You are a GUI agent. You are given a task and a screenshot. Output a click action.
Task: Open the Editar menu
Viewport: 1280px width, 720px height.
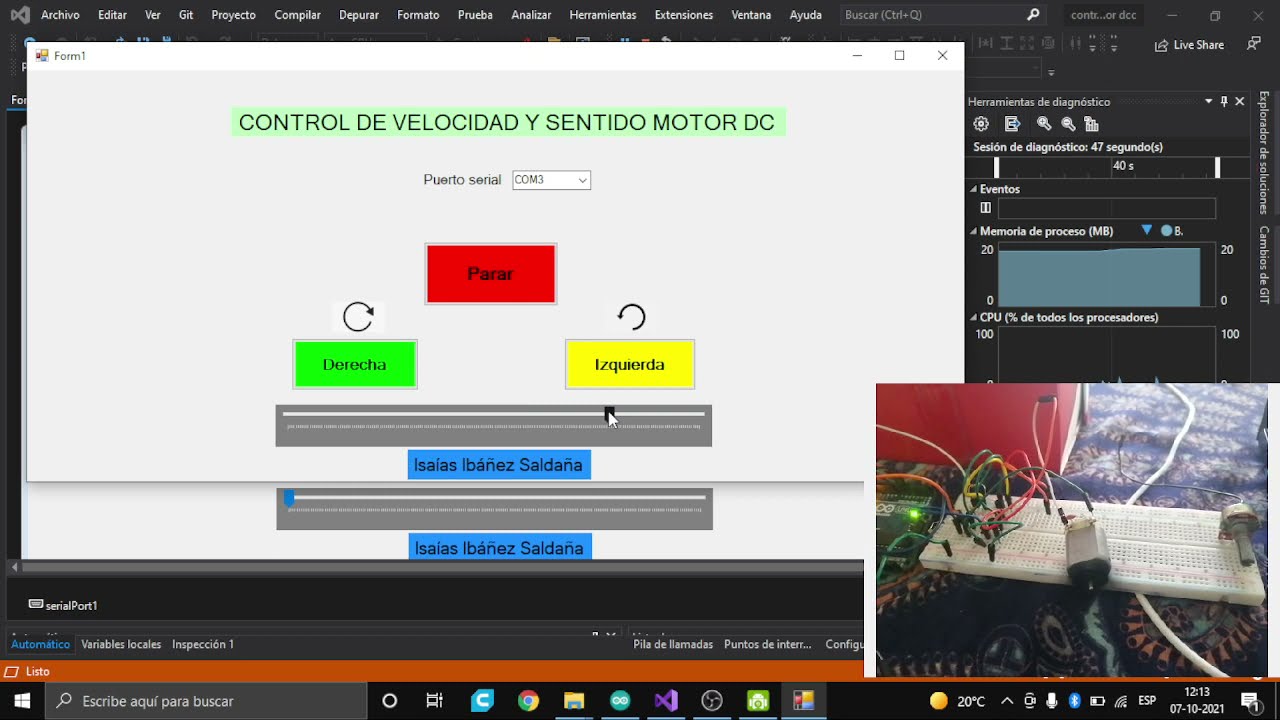pyautogui.click(x=112, y=15)
